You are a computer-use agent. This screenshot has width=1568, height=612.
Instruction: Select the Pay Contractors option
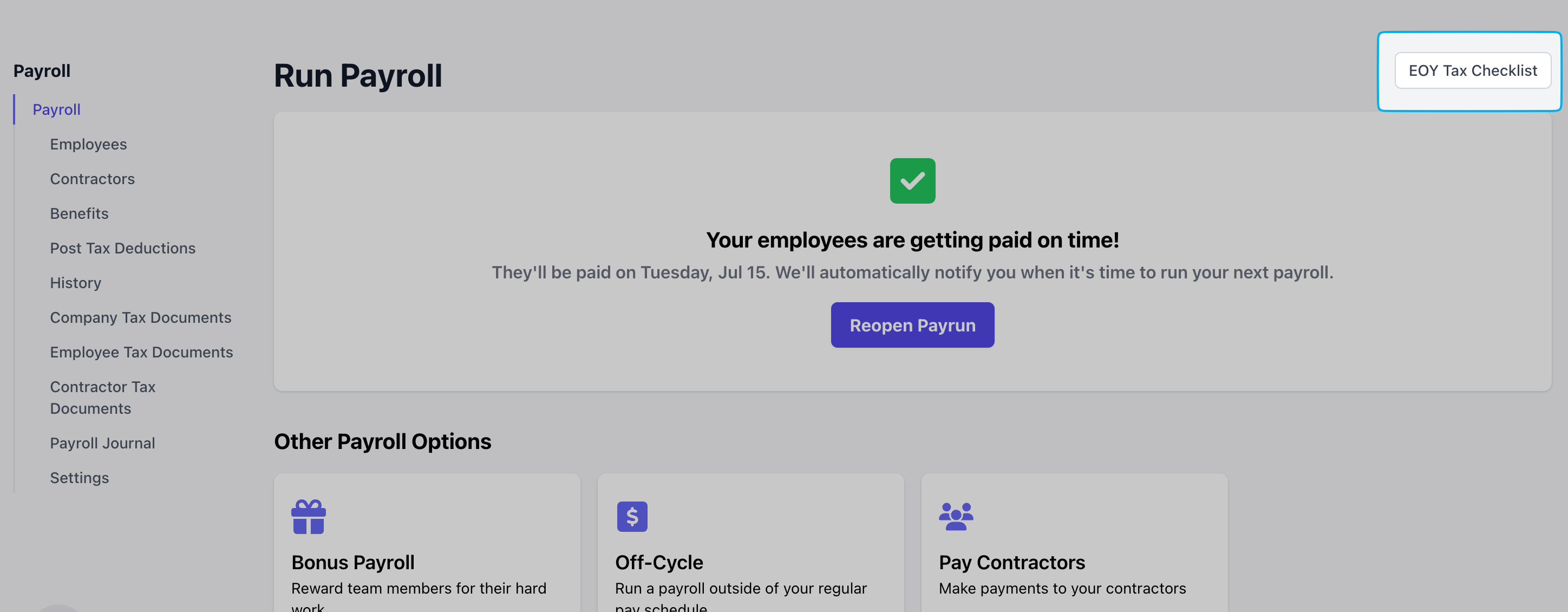coord(1011,562)
